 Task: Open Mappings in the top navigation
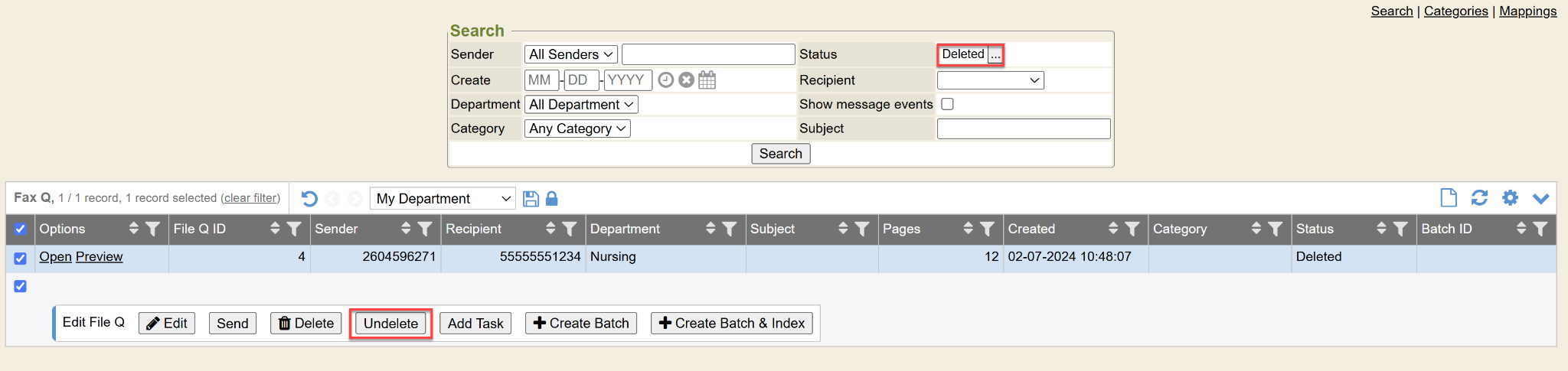[x=1527, y=11]
